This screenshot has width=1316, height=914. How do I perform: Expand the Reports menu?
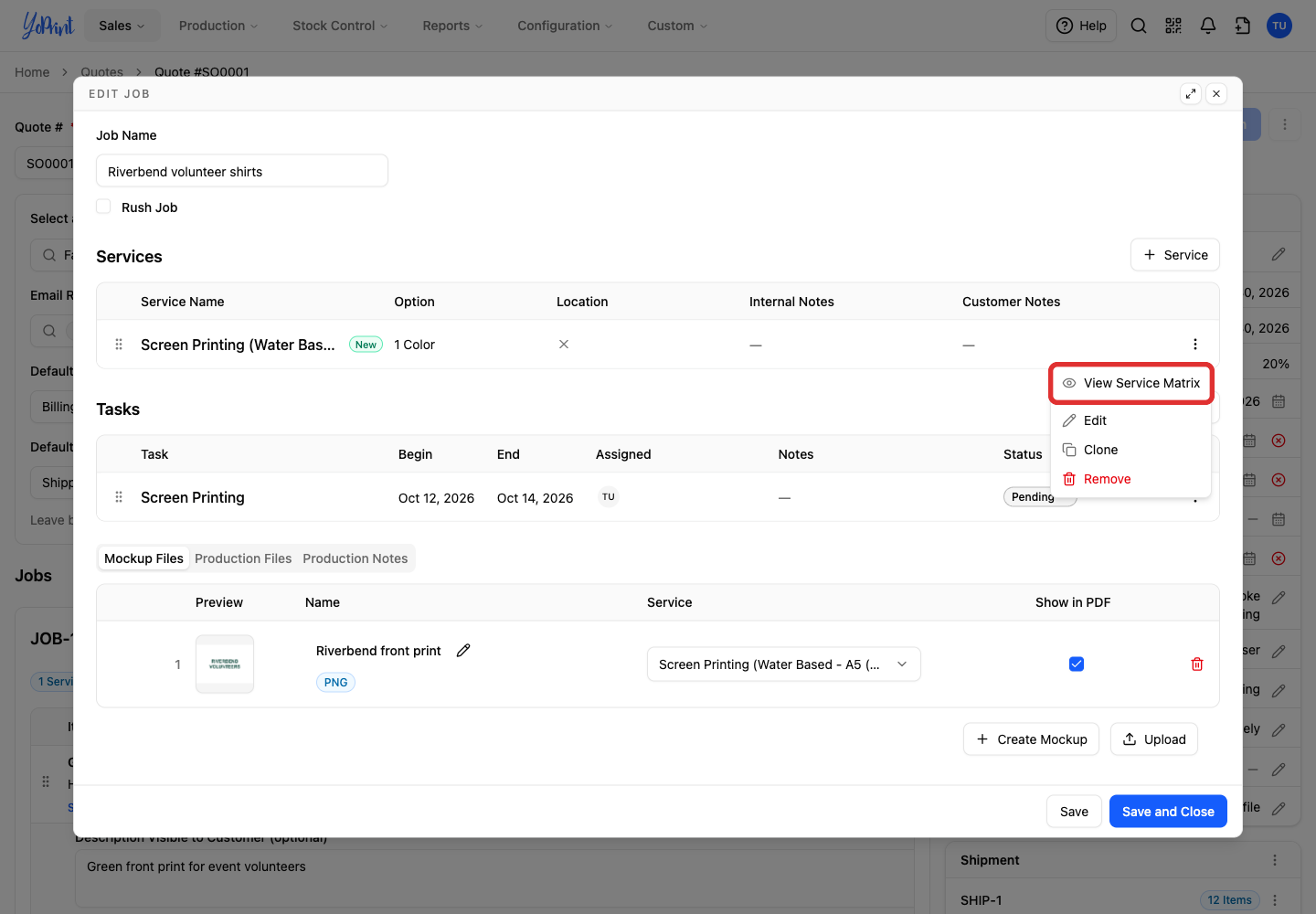[x=452, y=26]
